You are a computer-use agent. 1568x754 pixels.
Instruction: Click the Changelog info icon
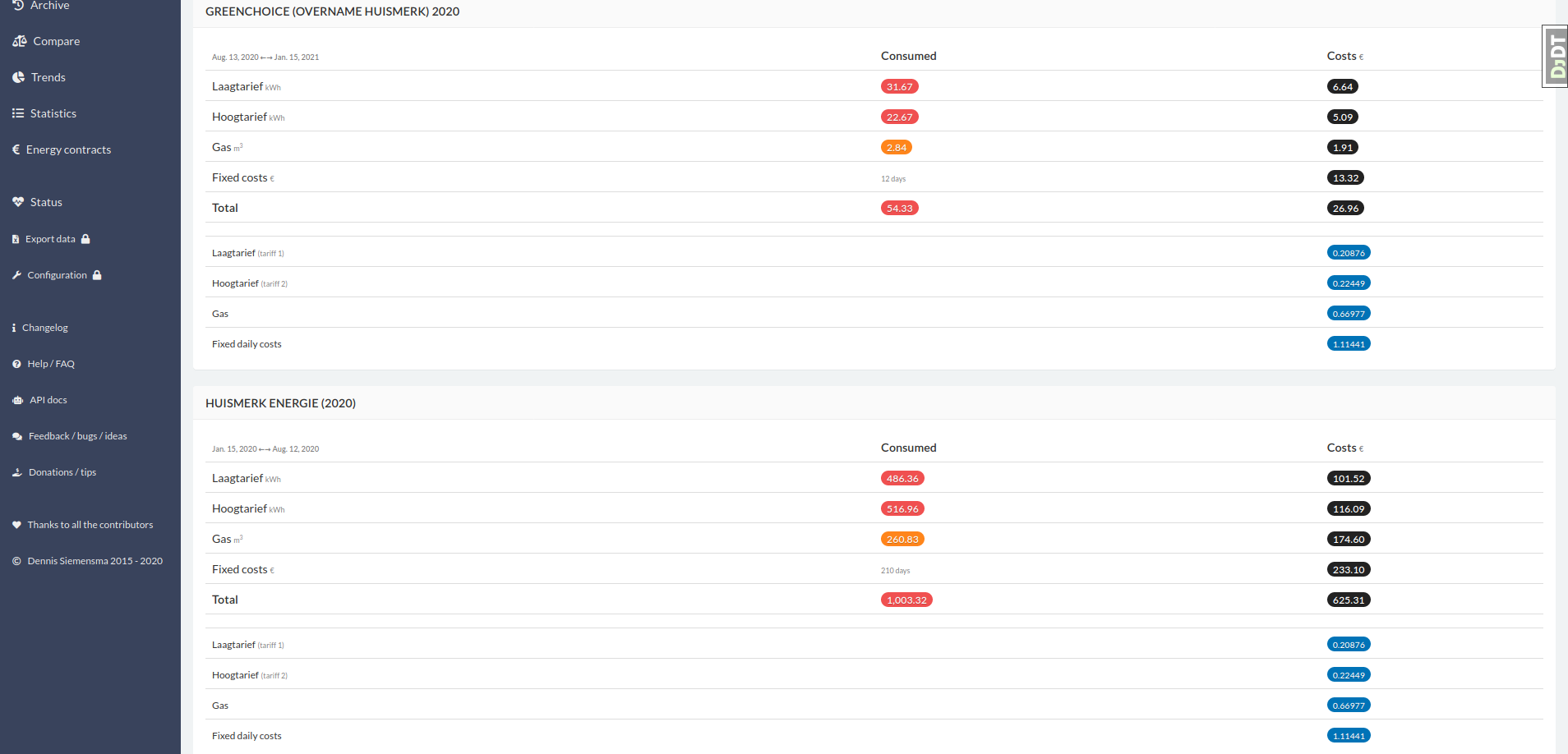coord(14,328)
